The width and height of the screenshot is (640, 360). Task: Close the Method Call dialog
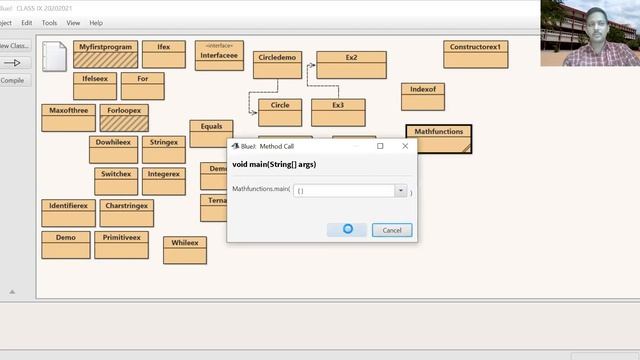click(x=405, y=146)
